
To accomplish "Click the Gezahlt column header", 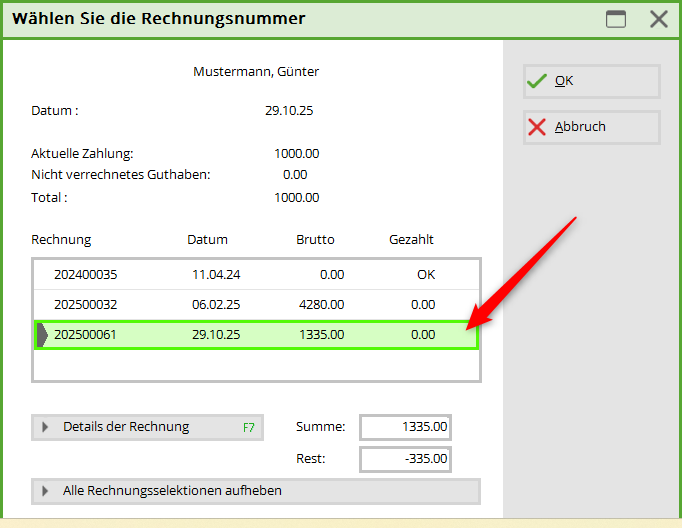I will pyautogui.click(x=411, y=240).
